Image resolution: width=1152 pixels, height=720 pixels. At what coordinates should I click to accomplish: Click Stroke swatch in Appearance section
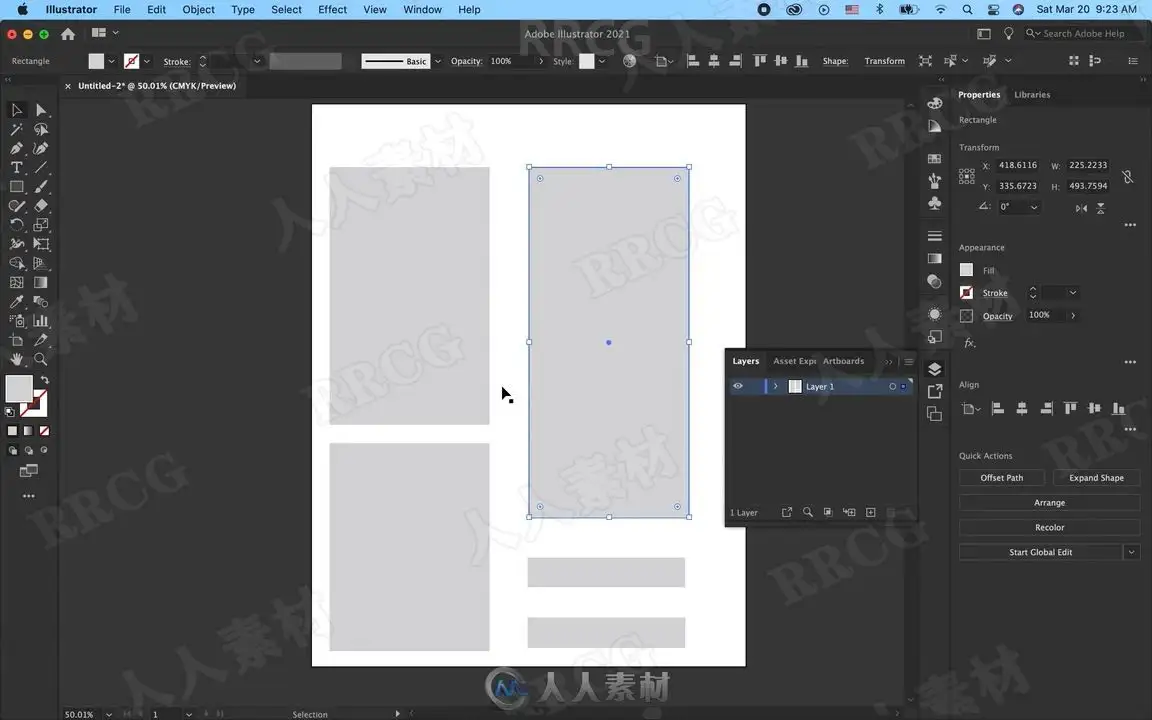point(966,292)
